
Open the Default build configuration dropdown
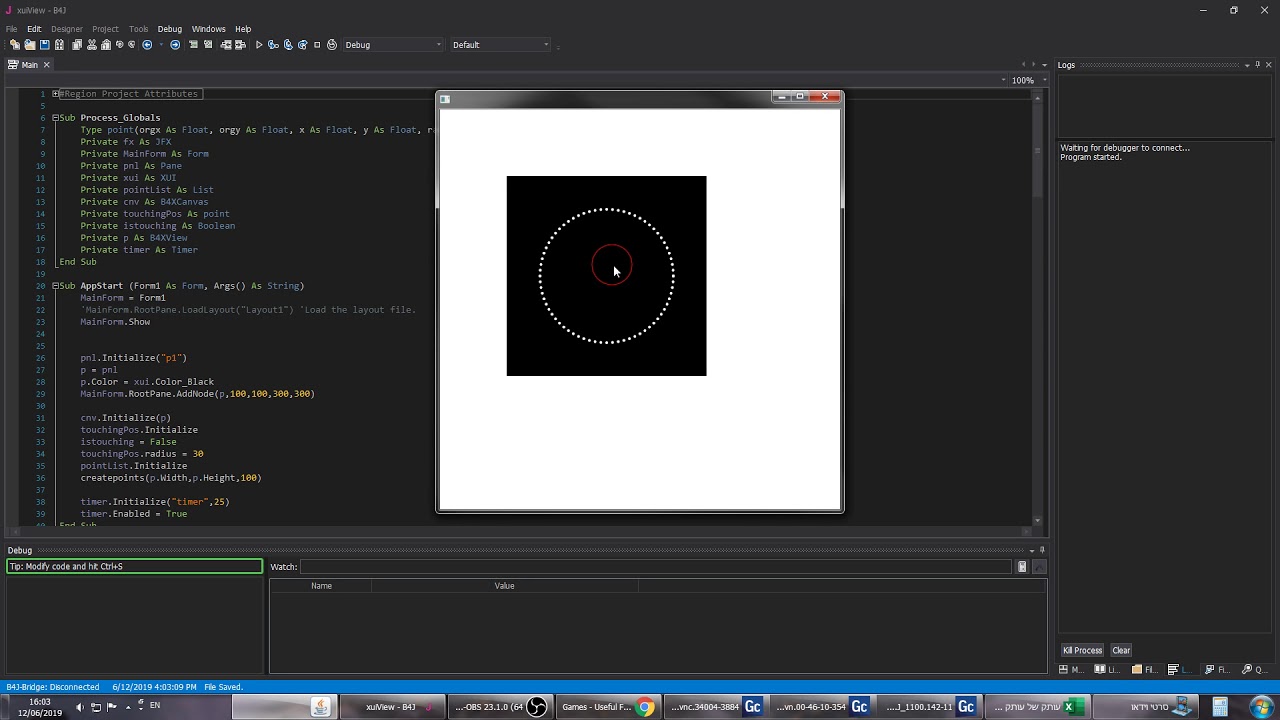(500, 45)
